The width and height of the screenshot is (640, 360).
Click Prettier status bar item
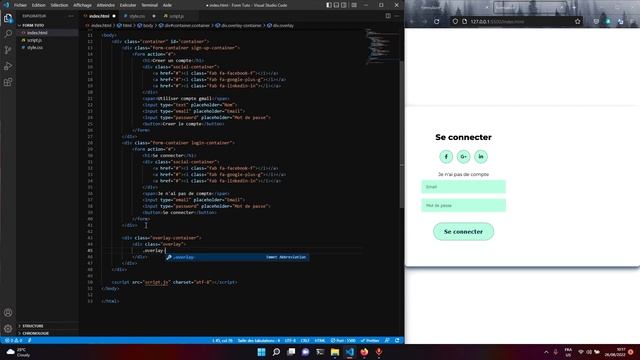pos(370,340)
